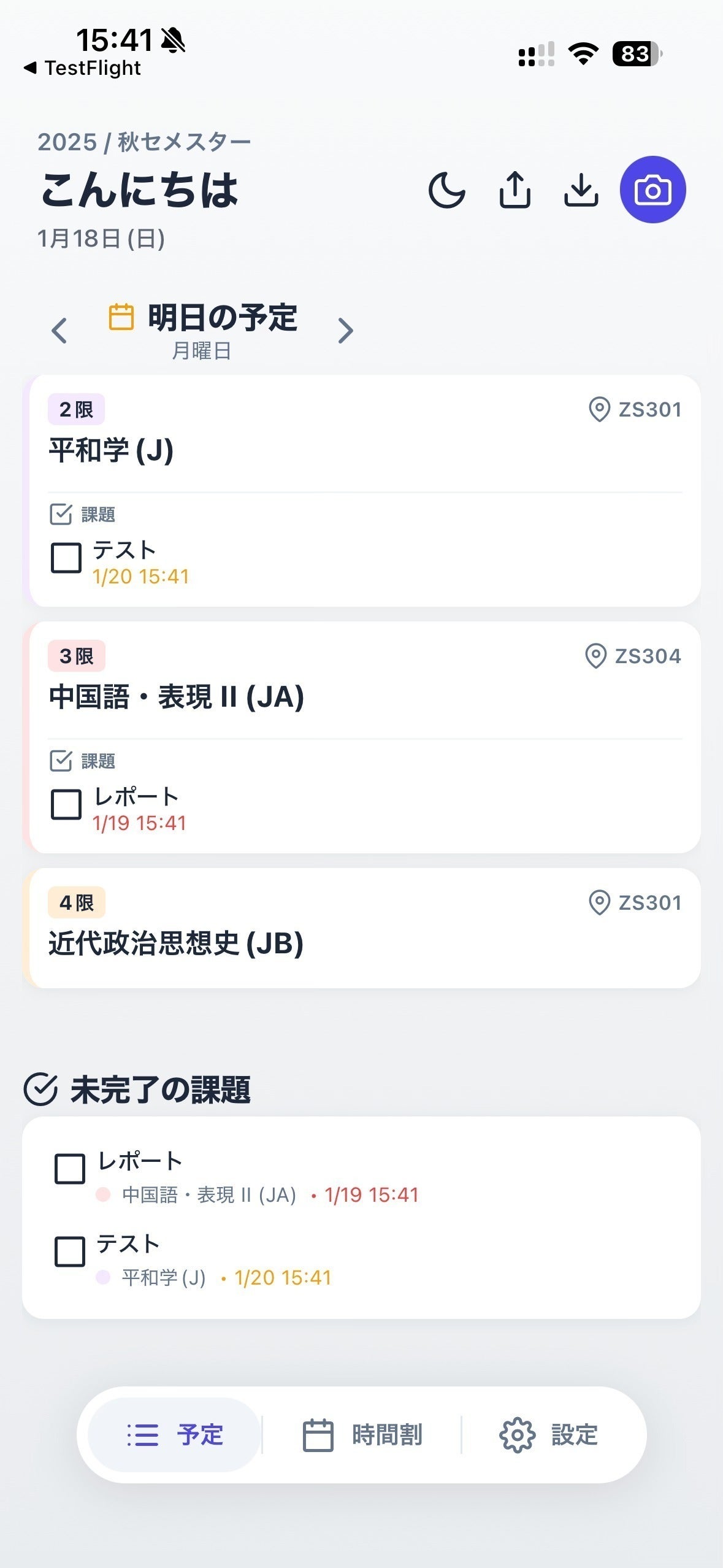
Task: Tap the settings gear icon
Action: (517, 1435)
